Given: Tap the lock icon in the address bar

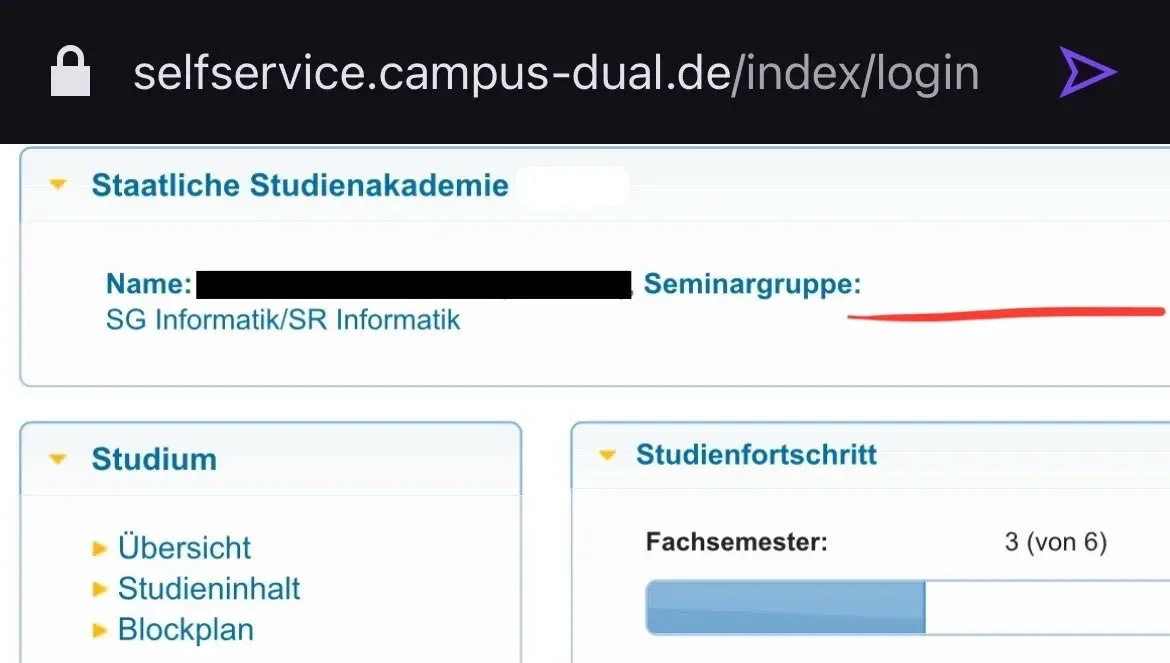Looking at the screenshot, I should [x=70, y=74].
